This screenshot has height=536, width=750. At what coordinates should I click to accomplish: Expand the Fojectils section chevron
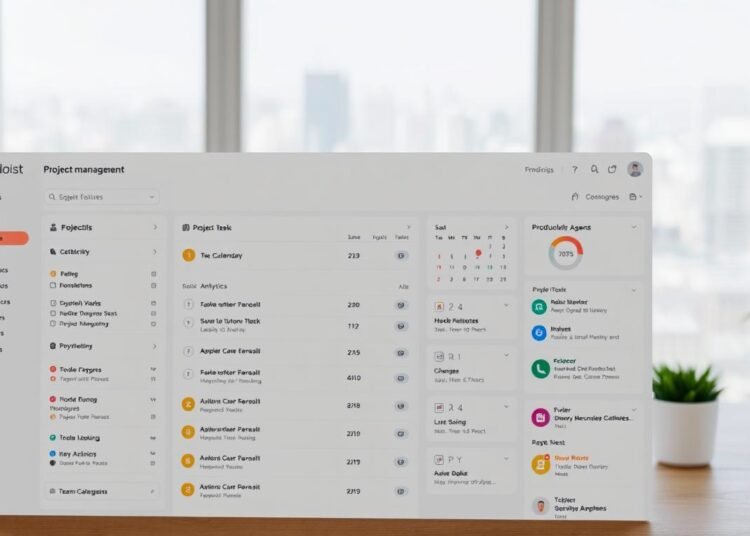155,227
